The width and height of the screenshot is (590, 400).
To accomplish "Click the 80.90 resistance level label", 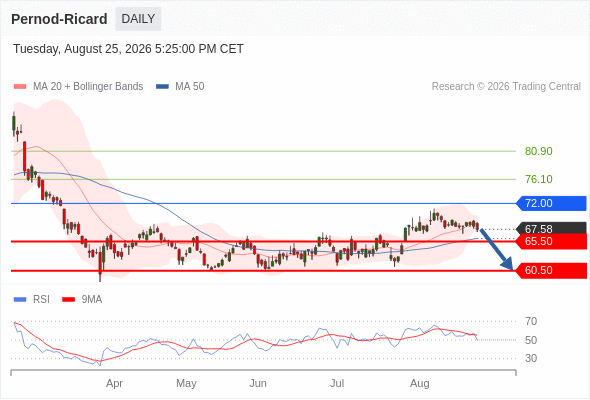I will pos(538,151).
